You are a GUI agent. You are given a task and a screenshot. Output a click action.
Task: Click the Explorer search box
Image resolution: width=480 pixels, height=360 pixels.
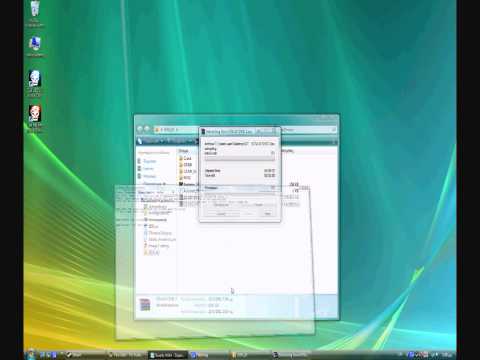point(309,130)
